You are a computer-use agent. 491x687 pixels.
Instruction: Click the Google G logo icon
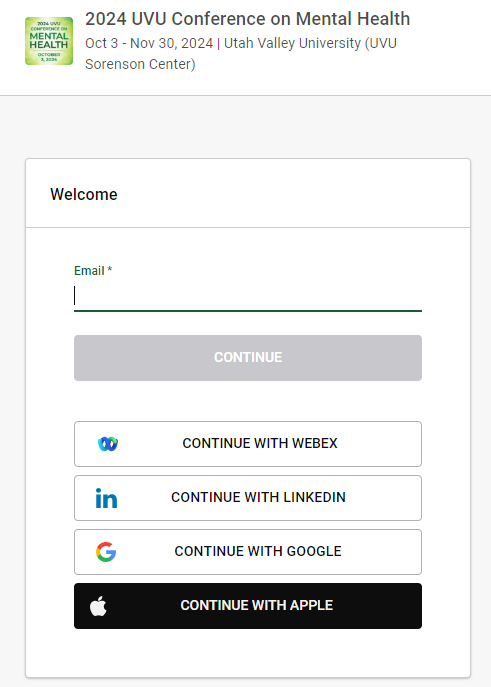click(106, 552)
